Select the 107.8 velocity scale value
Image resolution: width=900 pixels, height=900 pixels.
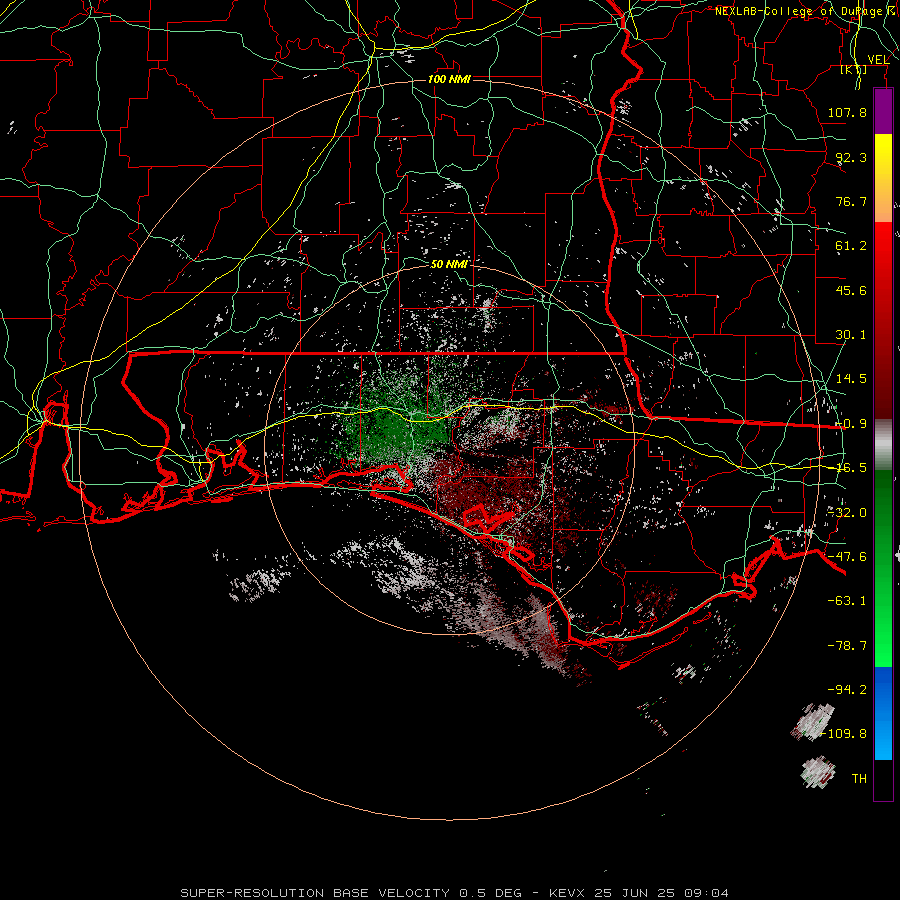tap(847, 112)
